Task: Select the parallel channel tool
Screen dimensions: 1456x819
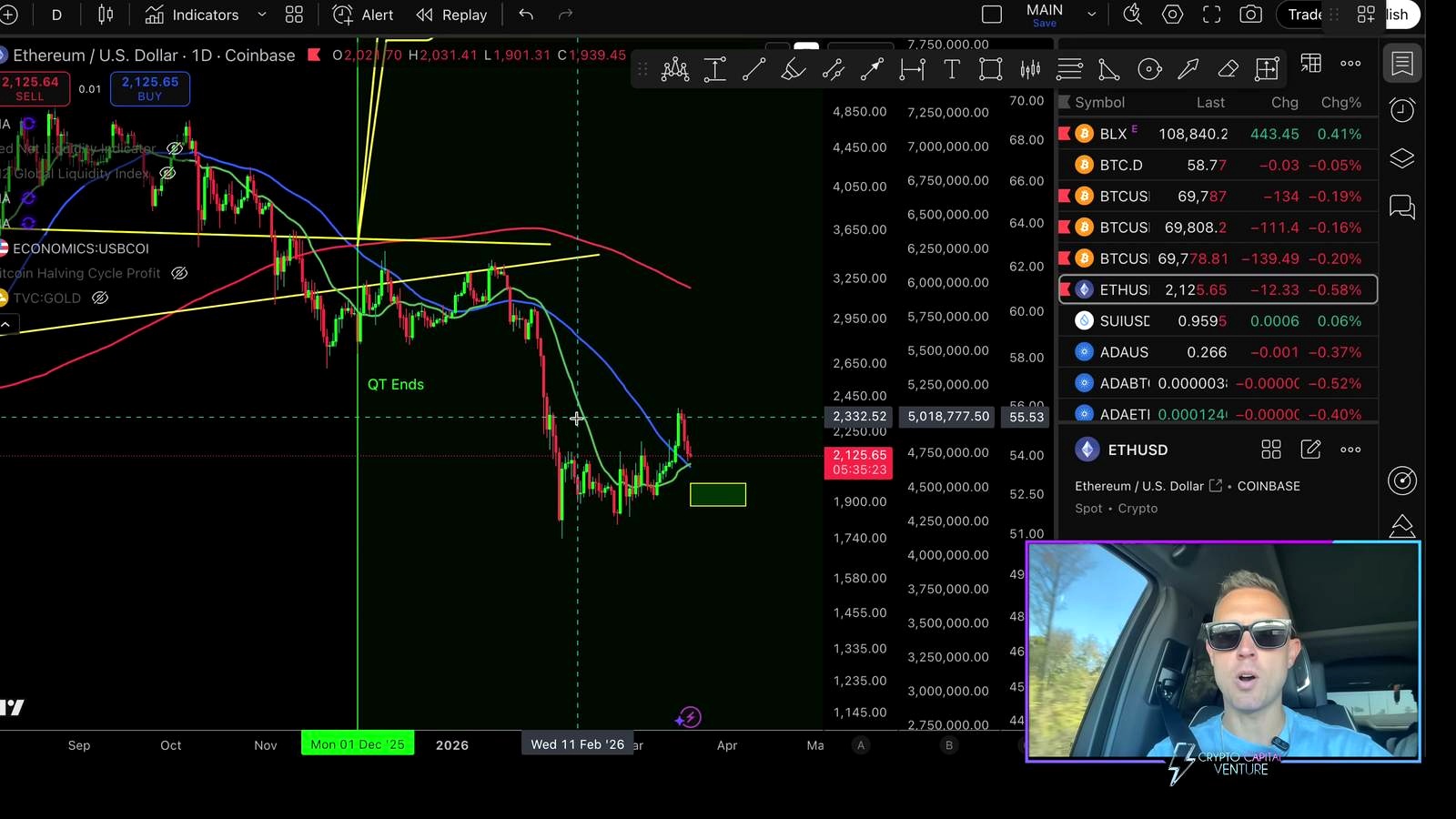Action: [x=833, y=69]
